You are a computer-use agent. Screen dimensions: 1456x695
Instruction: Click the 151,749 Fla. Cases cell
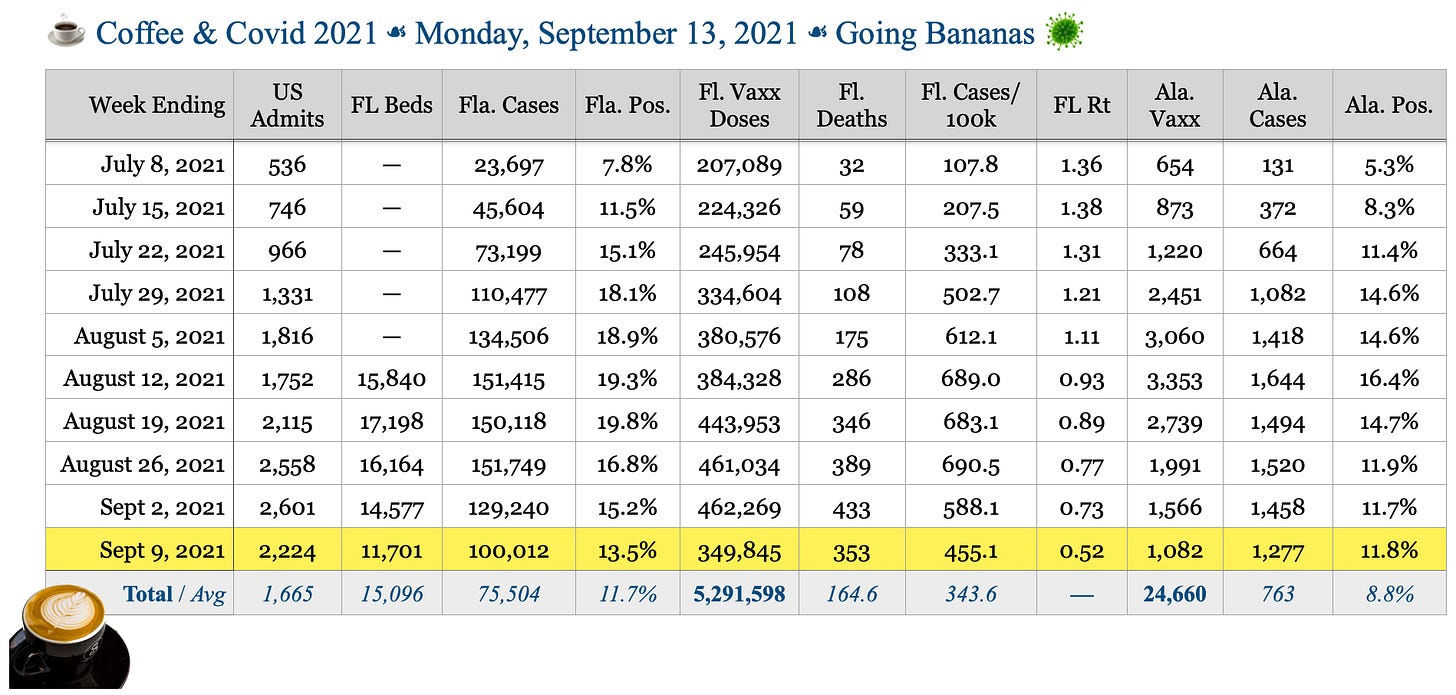tap(508, 465)
